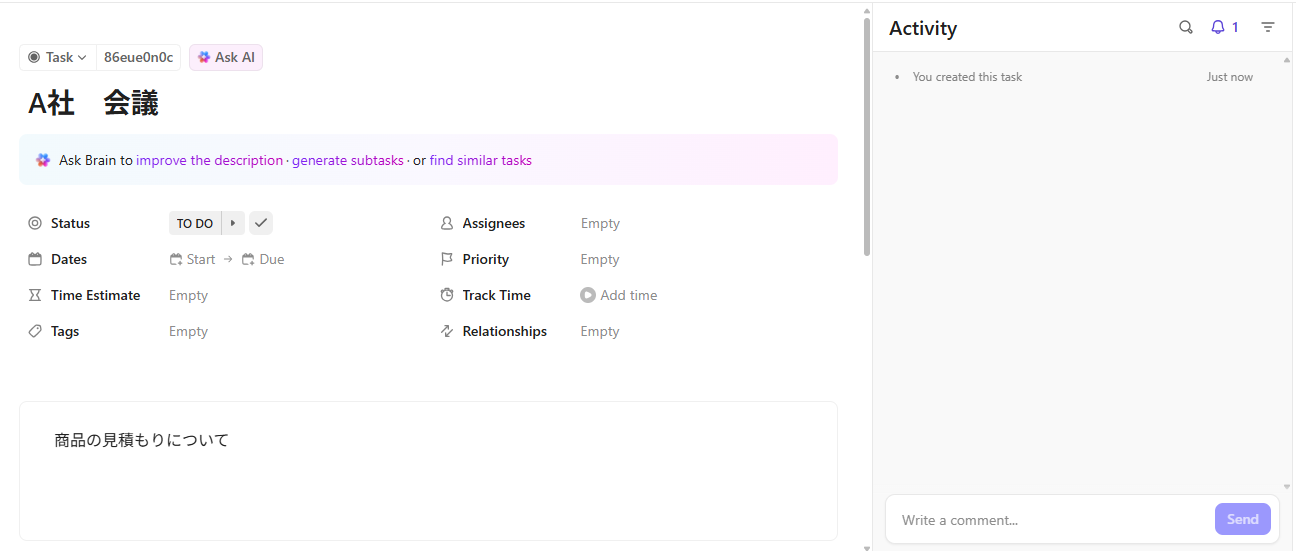The height and width of the screenshot is (551, 1296).
Task: Click the Write a comment field
Action: coord(1050,520)
